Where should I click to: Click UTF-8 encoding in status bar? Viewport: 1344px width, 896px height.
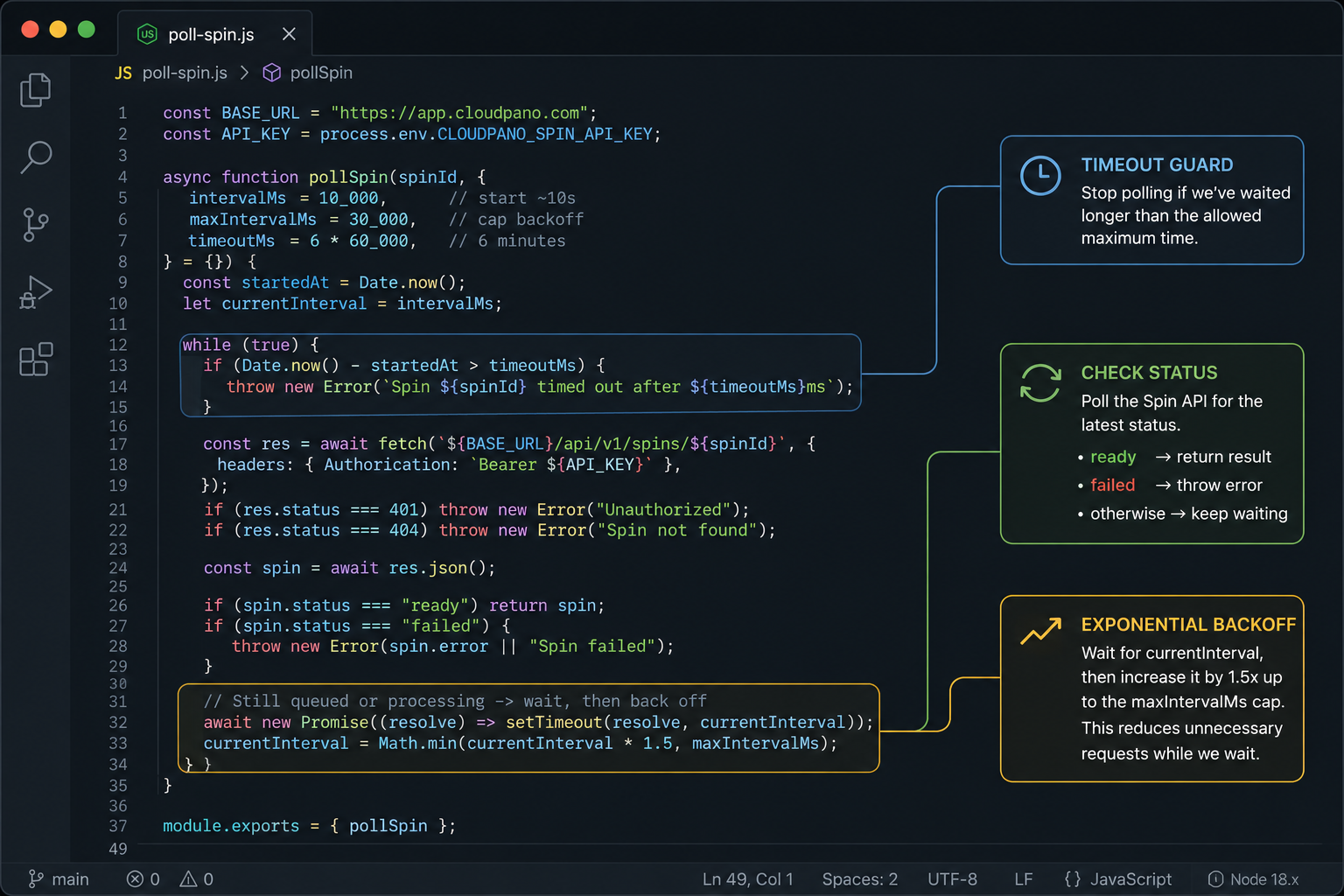coord(952,879)
